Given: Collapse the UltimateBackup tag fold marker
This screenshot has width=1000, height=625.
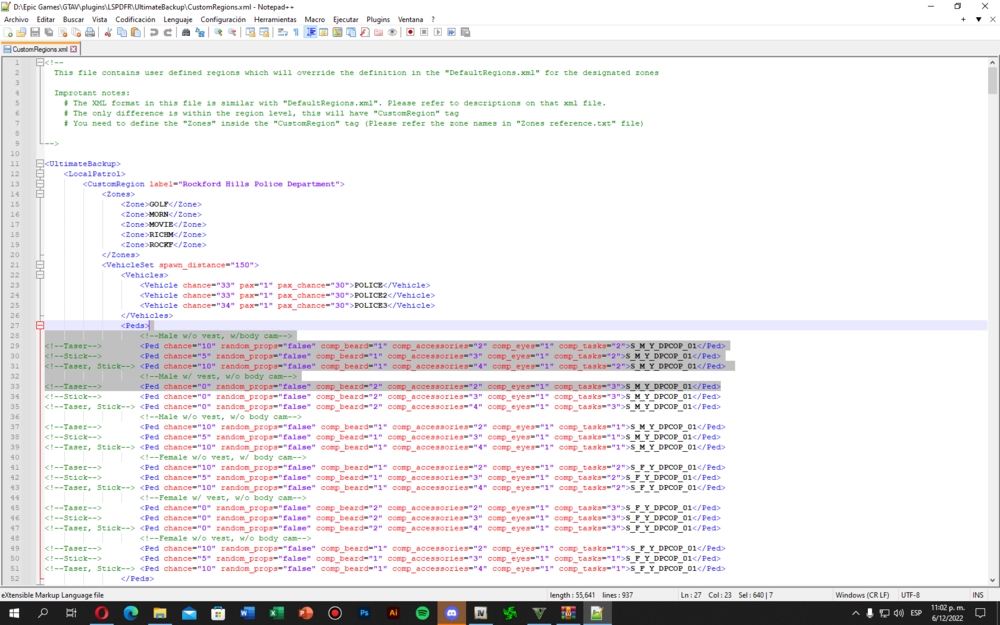Looking at the screenshot, I should click(x=40, y=163).
